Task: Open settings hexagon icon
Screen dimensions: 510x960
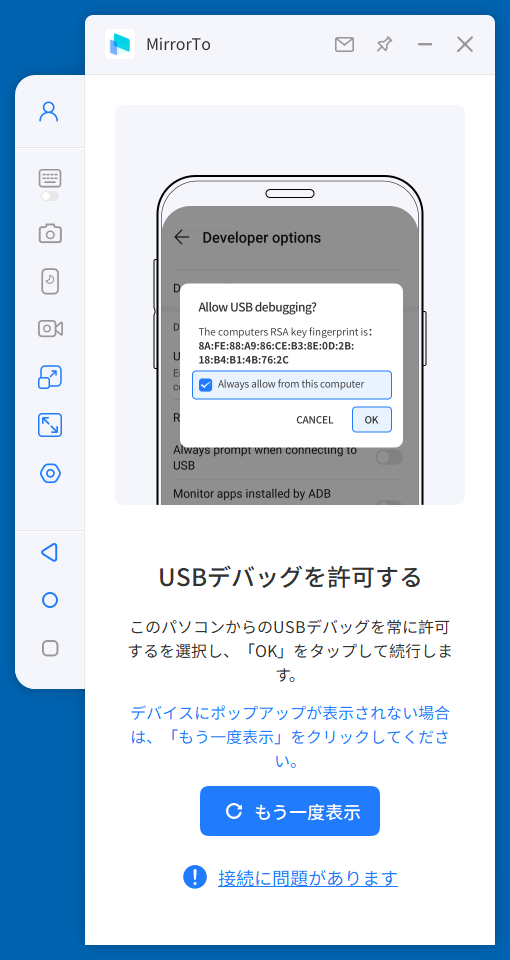Action: (50, 473)
